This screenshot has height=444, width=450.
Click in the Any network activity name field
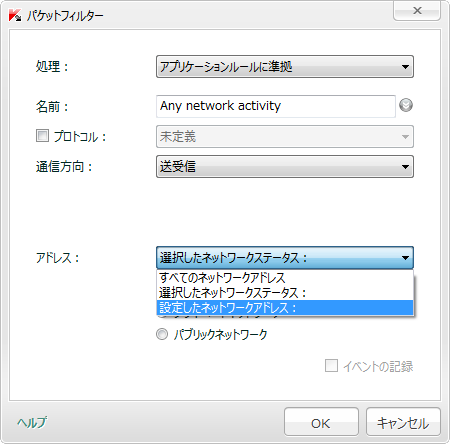pyautogui.click(x=276, y=106)
